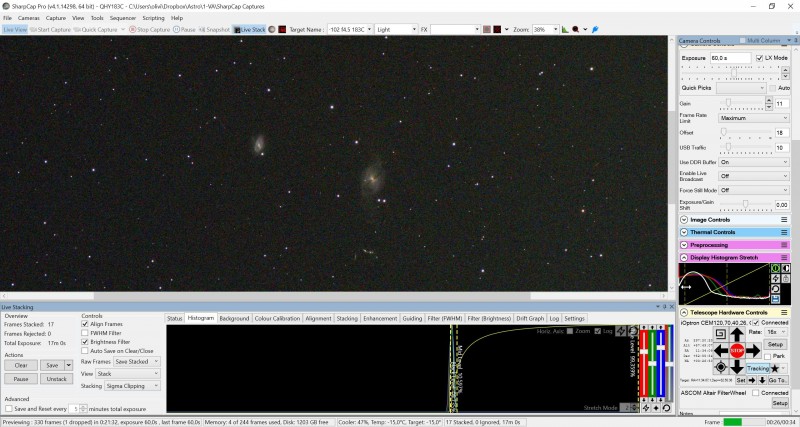Click the red STOP mount button
This screenshot has height=427, width=800.
pos(737,351)
